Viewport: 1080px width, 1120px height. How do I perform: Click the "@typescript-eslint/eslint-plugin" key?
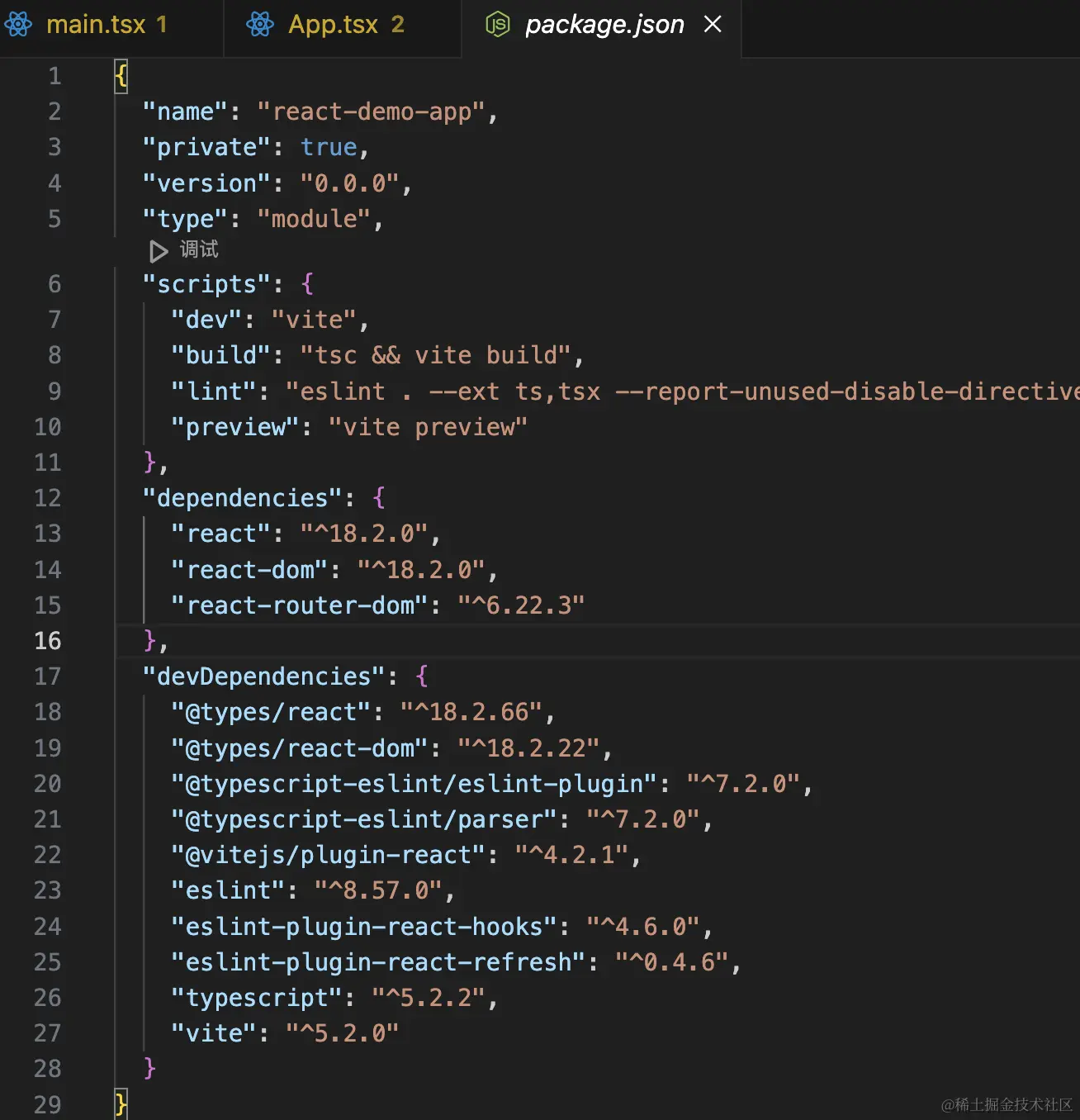[x=414, y=784]
